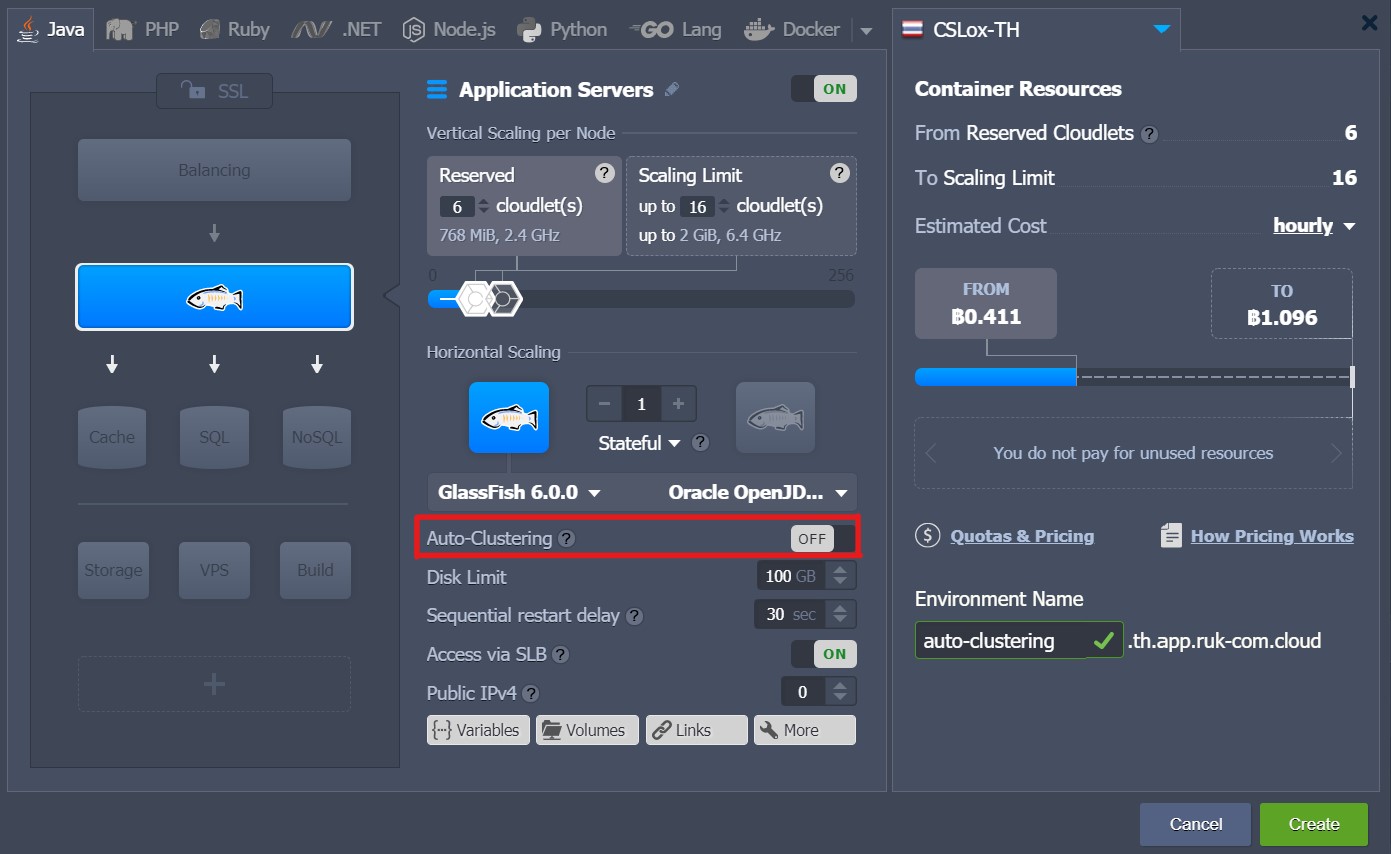The image size is (1391, 854).
Task: Open the Reserved cloudlets help icon
Action: (604, 173)
